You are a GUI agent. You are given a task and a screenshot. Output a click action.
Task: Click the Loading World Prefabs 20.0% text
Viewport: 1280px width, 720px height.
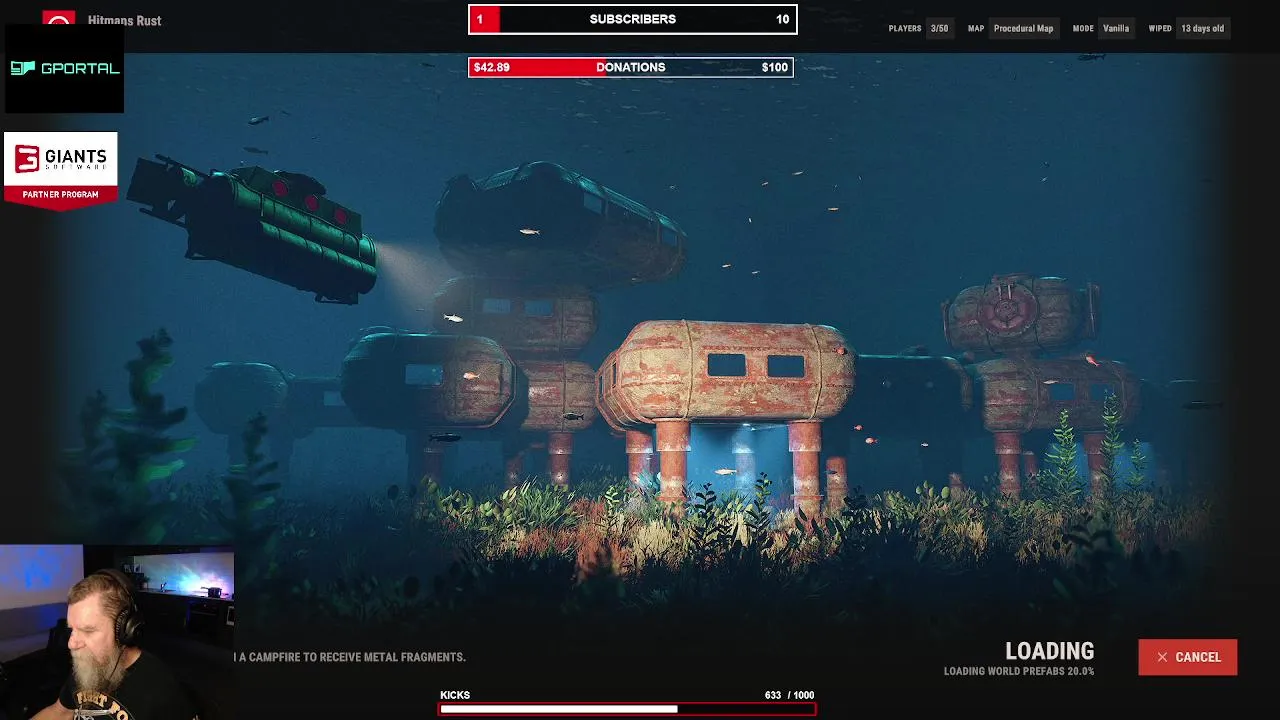[1019, 671]
